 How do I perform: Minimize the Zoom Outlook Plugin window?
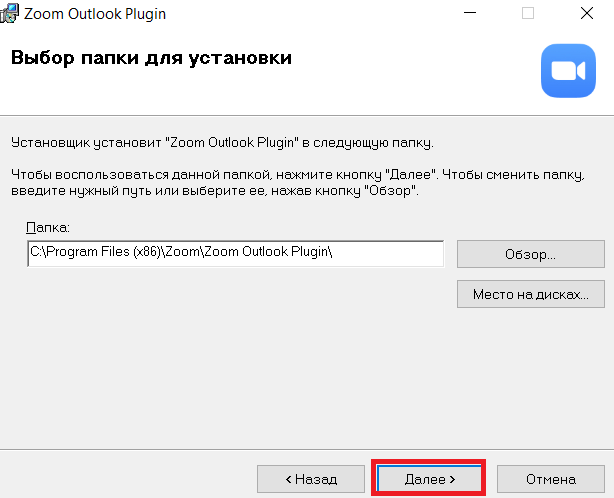pyautogui.click(x=470, y=13)
